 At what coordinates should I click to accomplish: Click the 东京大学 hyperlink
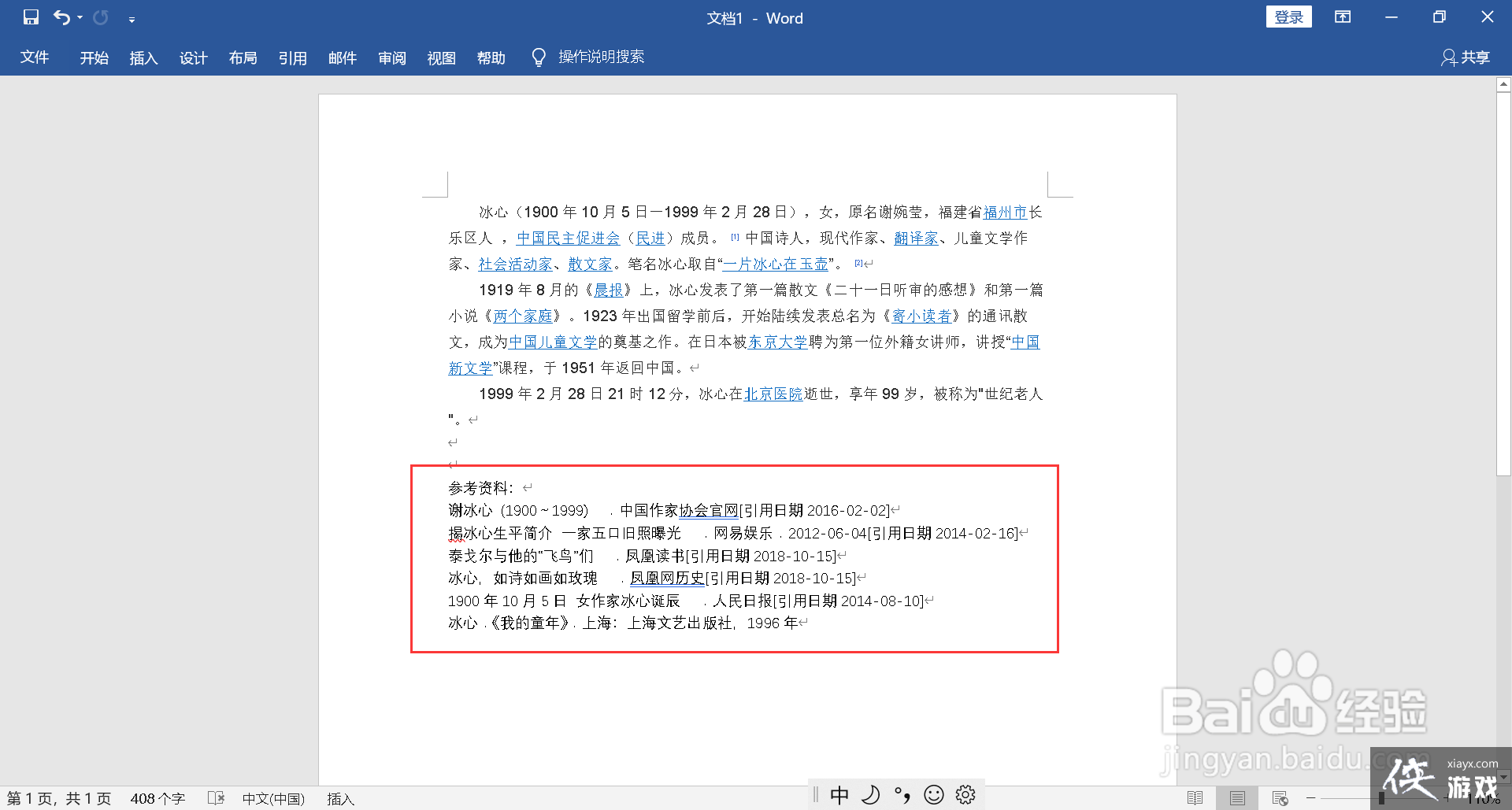point(778,342)
